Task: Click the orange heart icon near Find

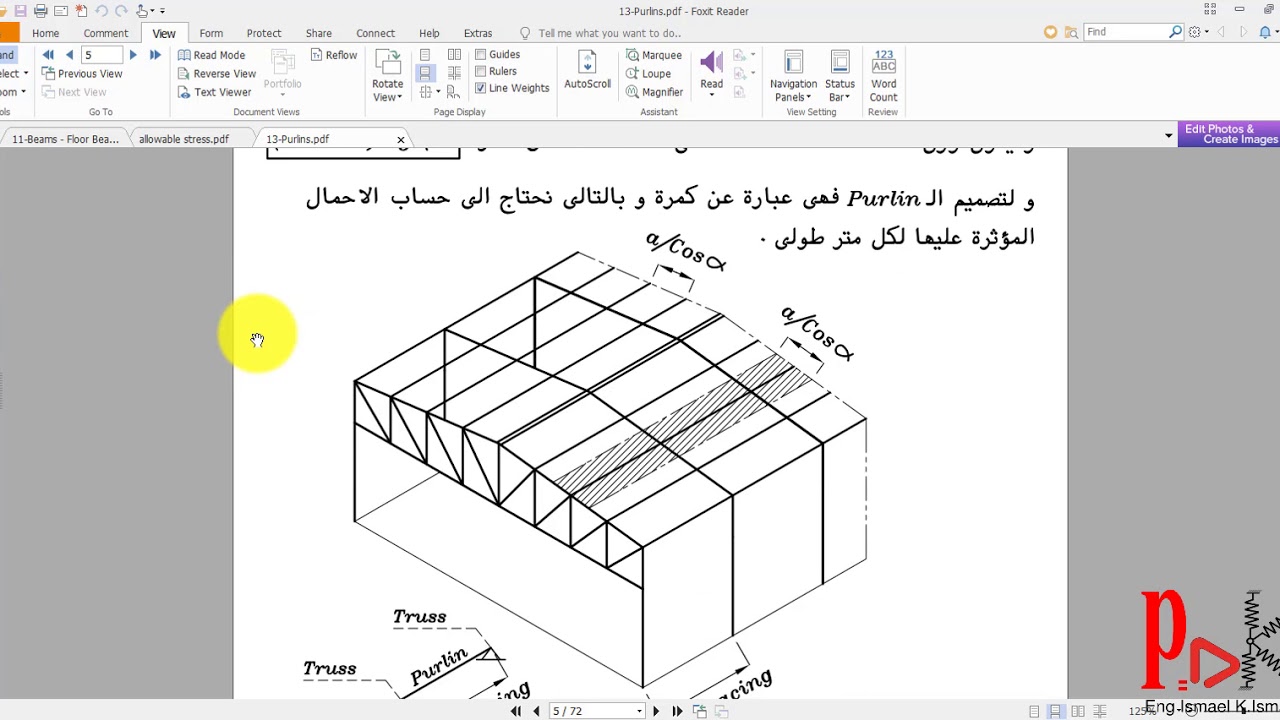Action: point(1050,32)
